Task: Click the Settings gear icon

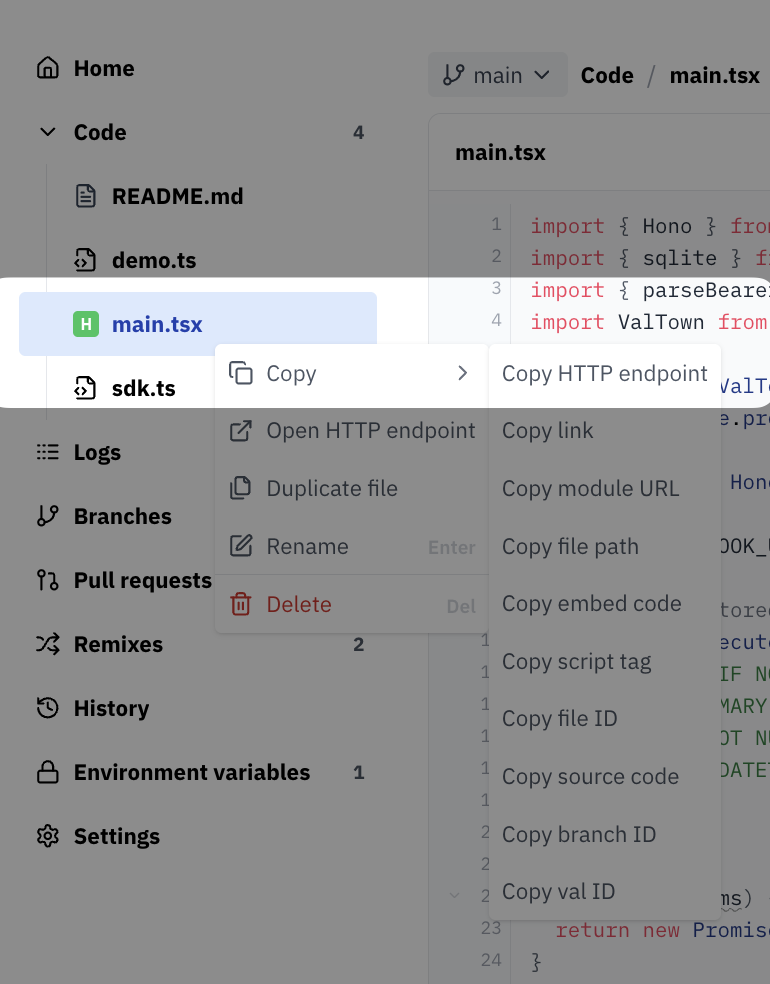Action: tap(47, 836)
